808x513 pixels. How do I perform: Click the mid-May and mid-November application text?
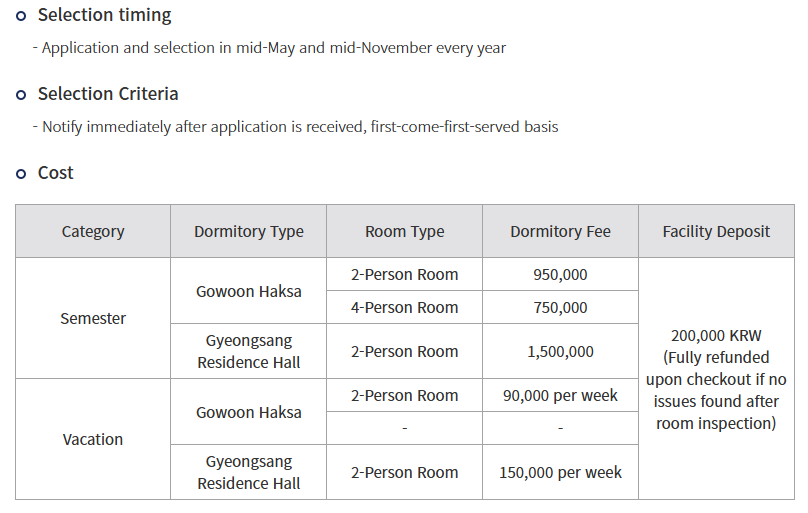click(273, 48)
